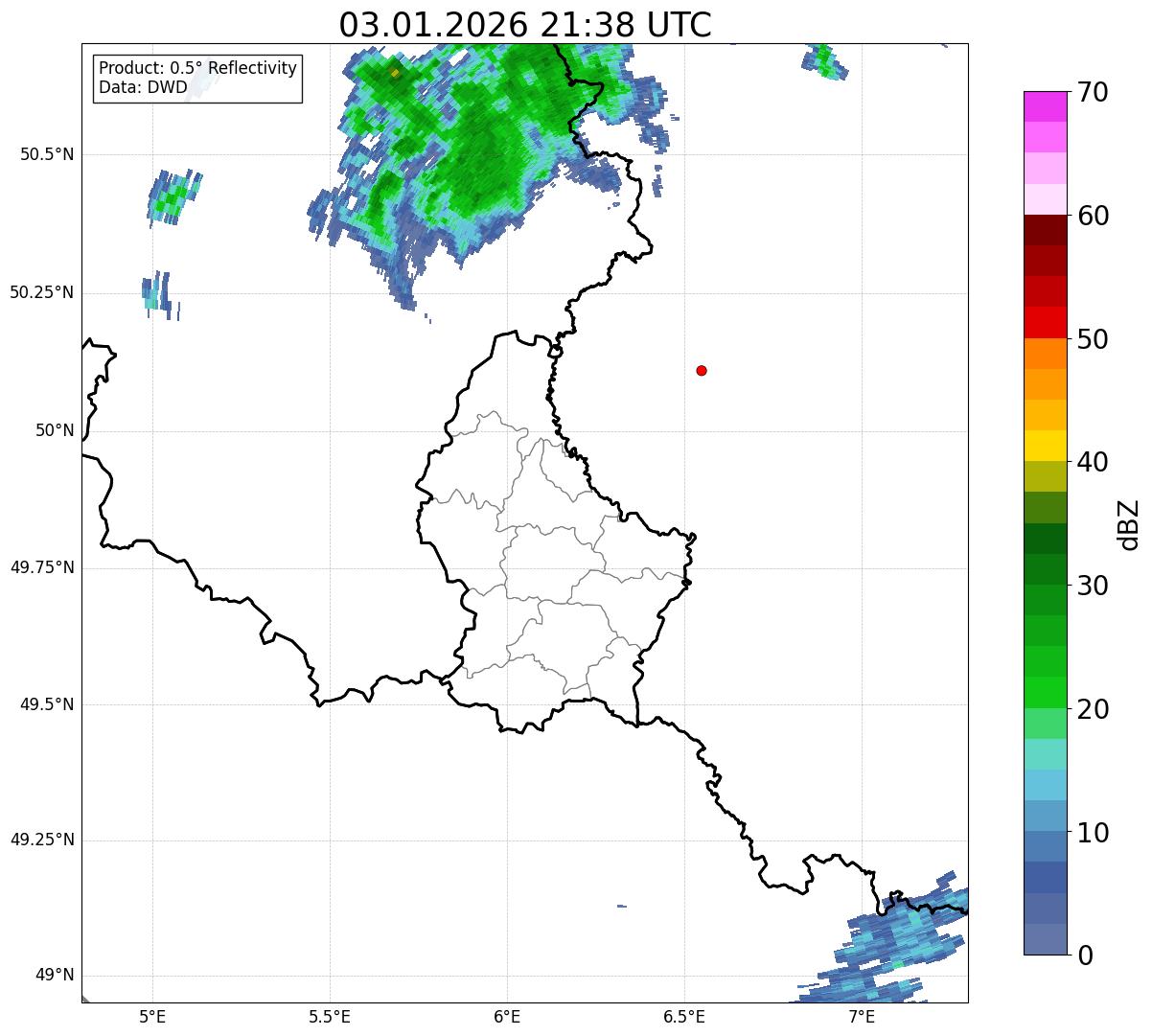1152x1036 pixels.
Task: Click the dark maroon swatch just below 60 dBZ
Action: pos(1045,230)
